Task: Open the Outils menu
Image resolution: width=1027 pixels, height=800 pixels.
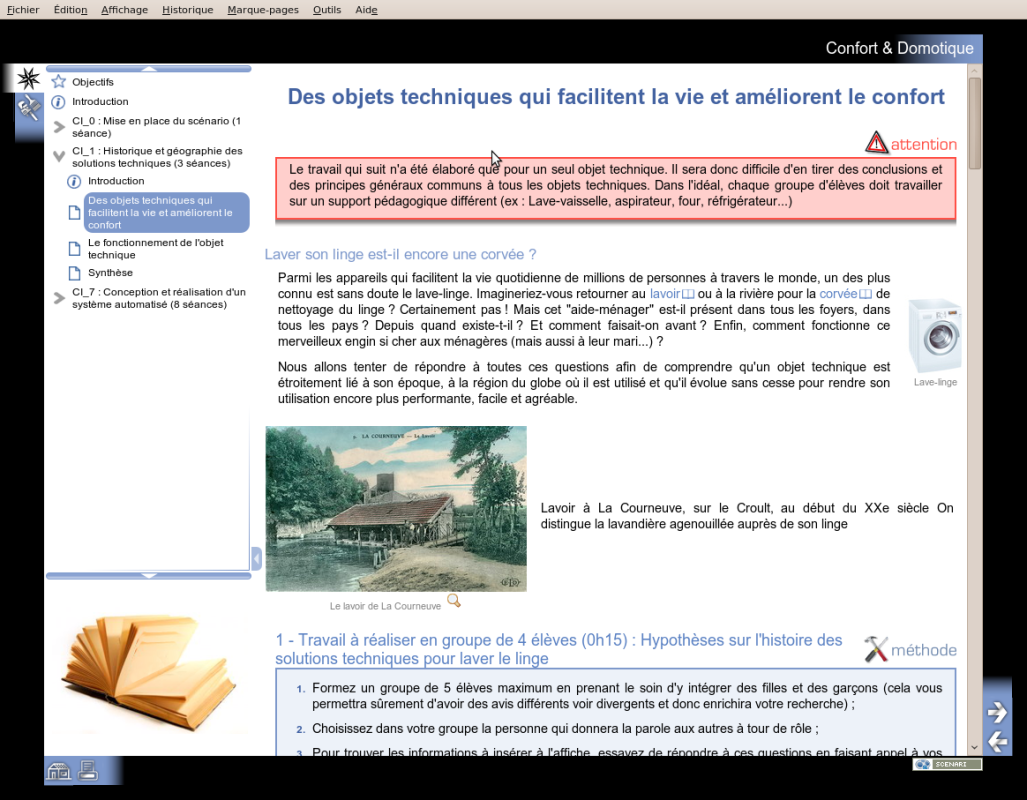Action: tap(327, 10)
